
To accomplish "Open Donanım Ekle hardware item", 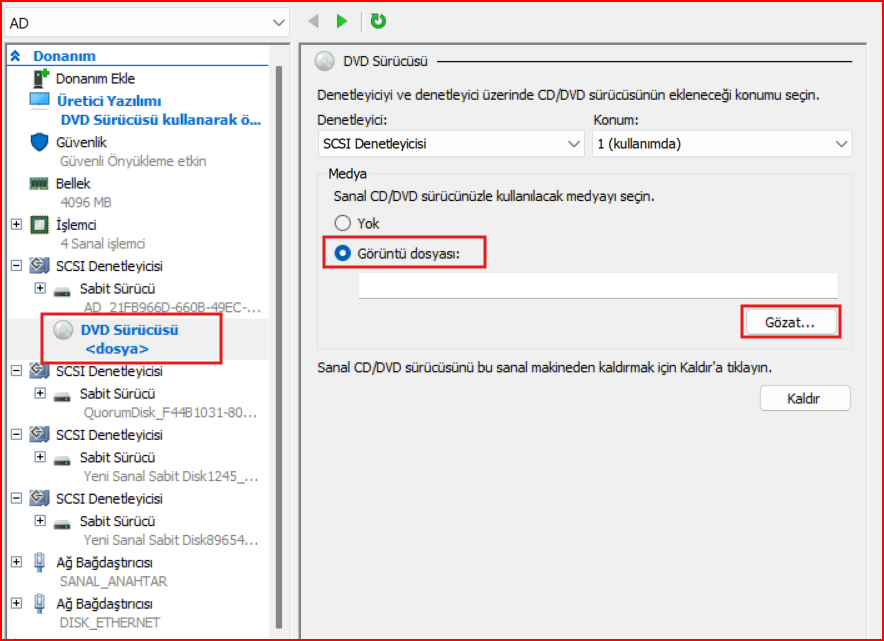I will 95,78.
